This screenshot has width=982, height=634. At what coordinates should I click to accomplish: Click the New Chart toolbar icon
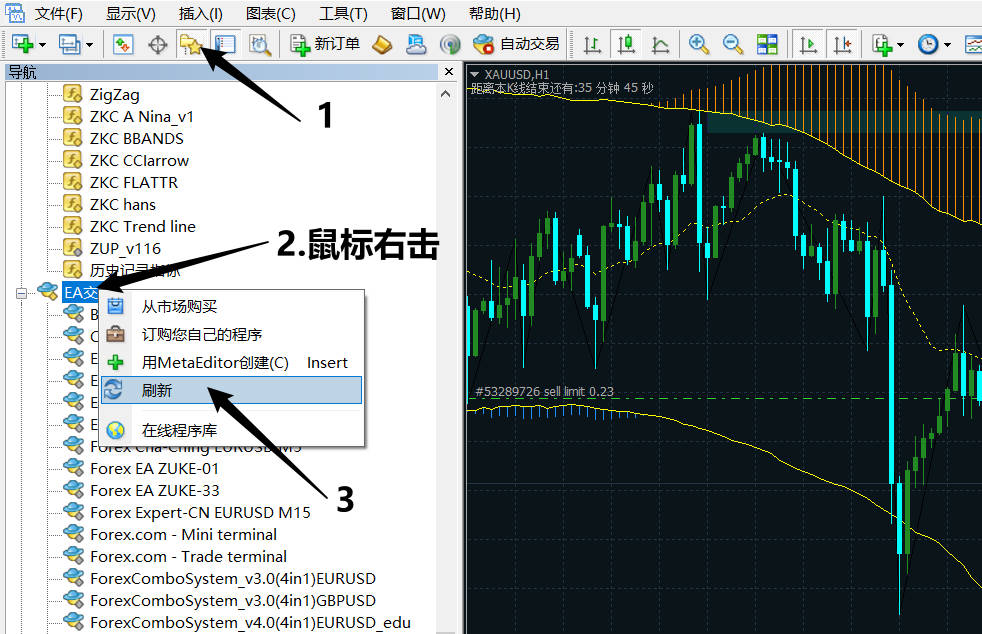click(23, 44)
